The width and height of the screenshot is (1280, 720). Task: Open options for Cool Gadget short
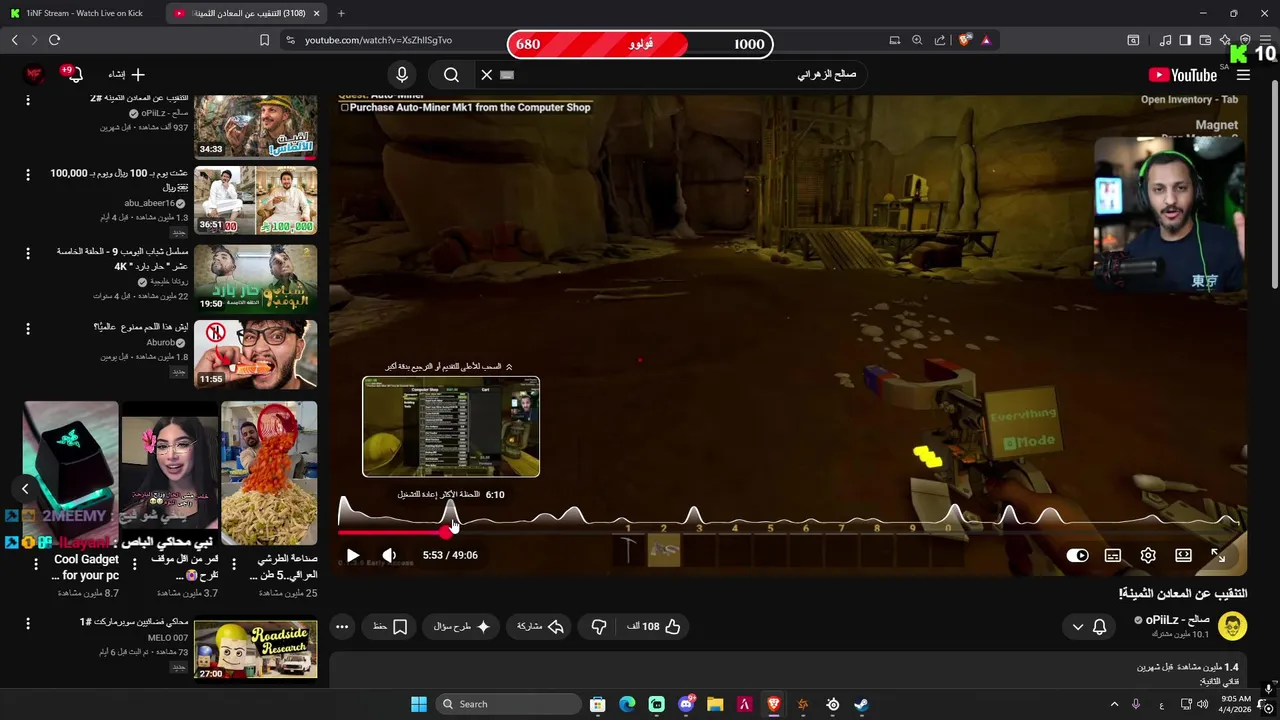[36, 565]
